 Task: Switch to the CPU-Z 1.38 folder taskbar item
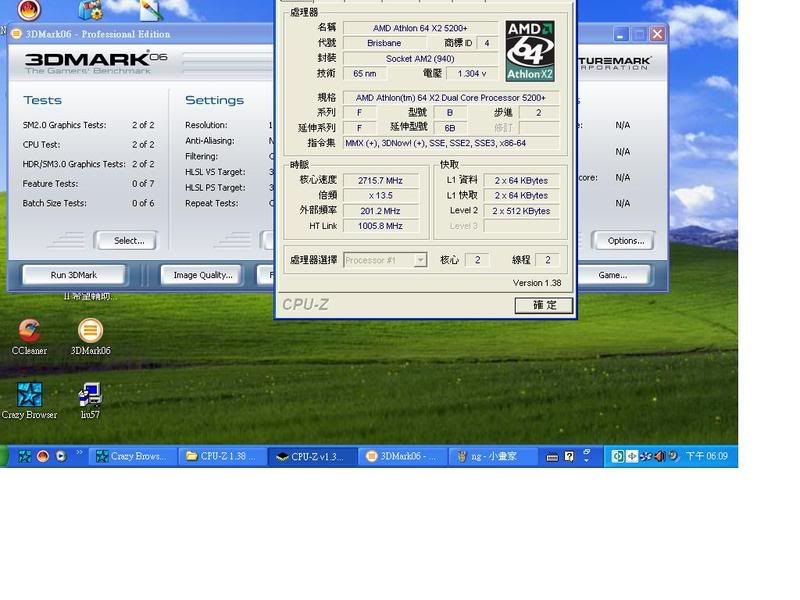(x=222, y=456)
